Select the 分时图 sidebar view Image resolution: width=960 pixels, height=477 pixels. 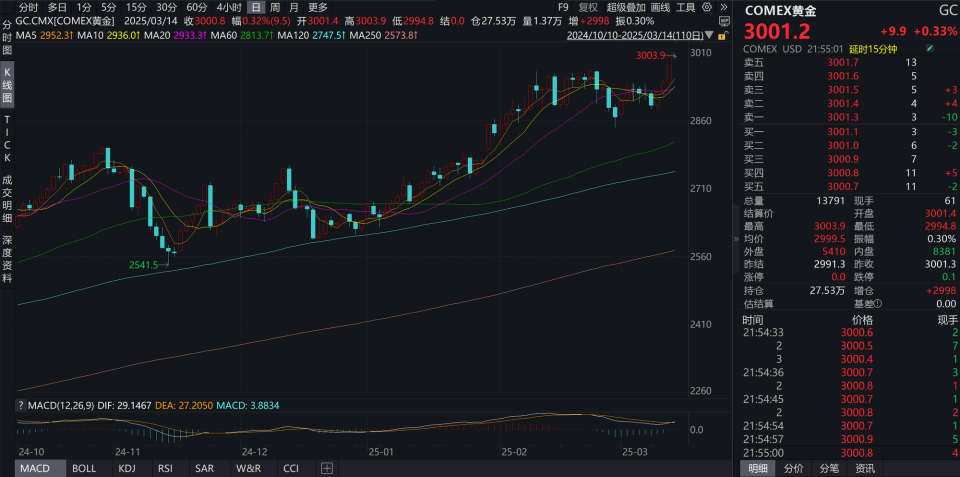tap(7, 37)
